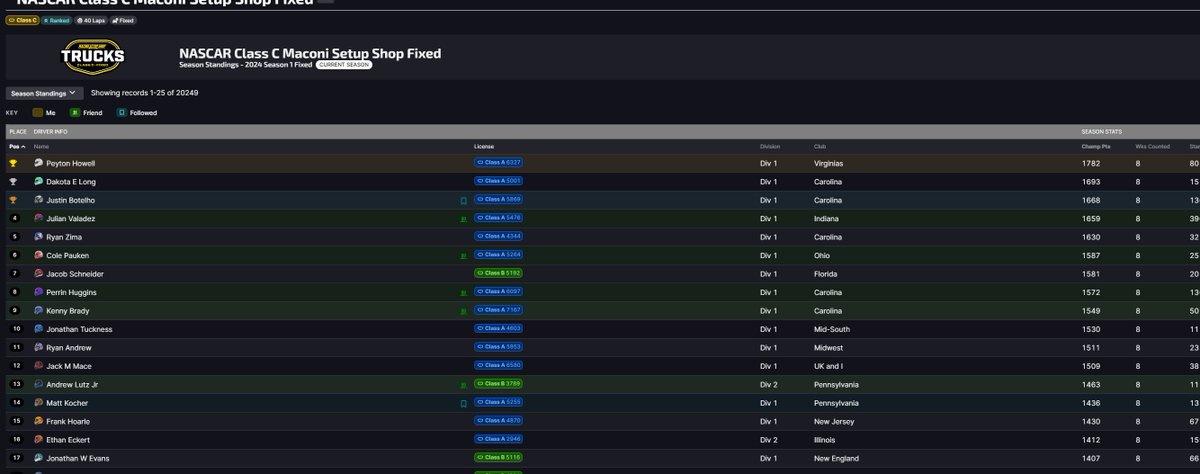Click the Followed key icon in the legend
This screenshot has height=474, width=1200.
121,113
